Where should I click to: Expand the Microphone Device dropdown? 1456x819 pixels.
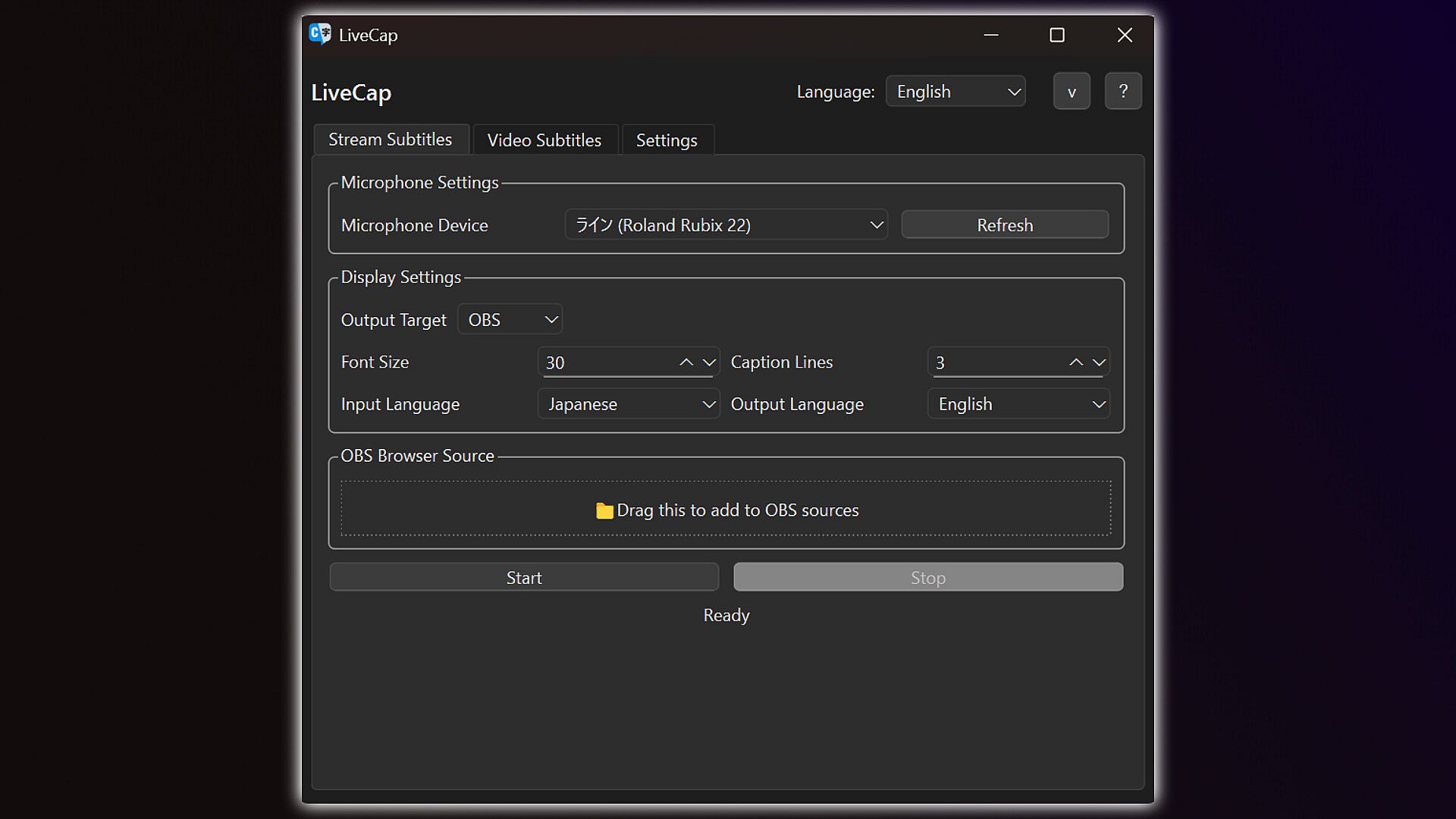click(x=726, y=225)
